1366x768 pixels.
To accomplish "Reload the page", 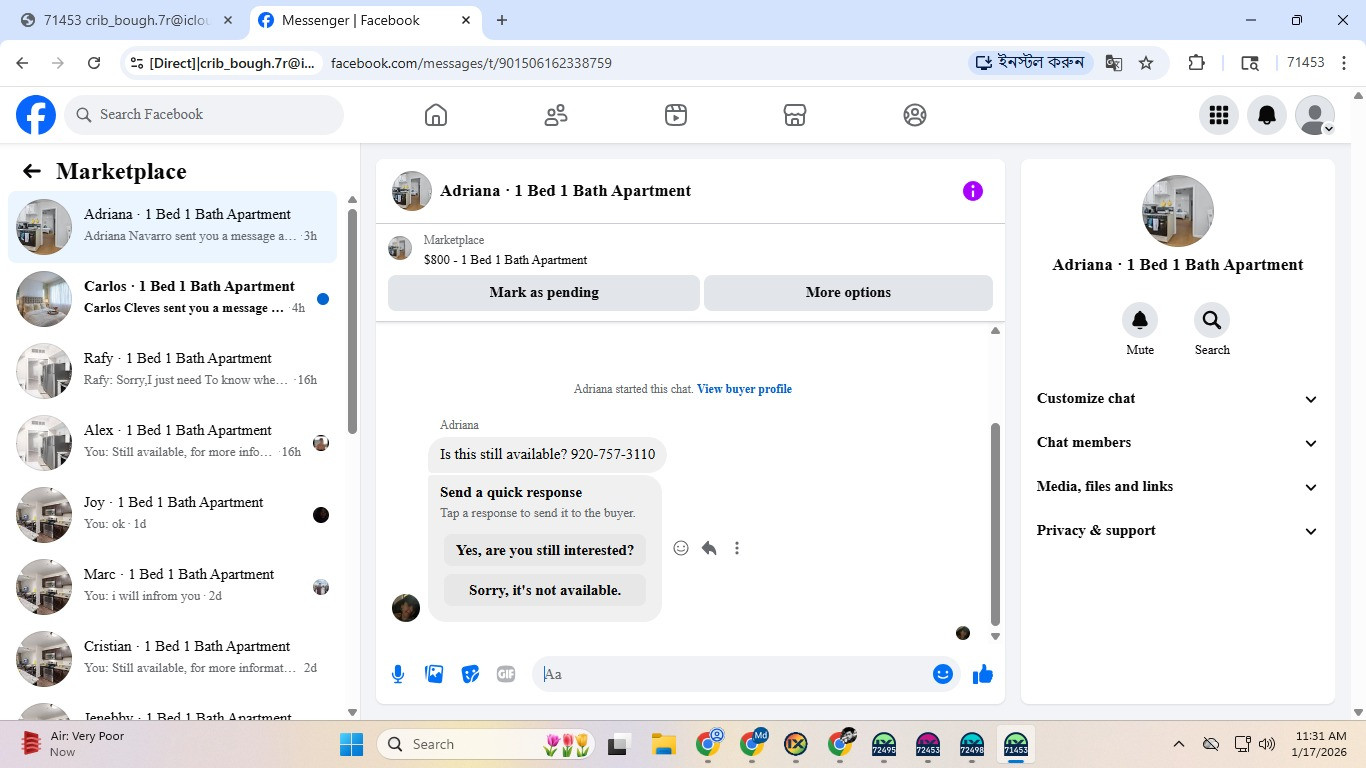I will pyautogui.click(x=94, y=63).
